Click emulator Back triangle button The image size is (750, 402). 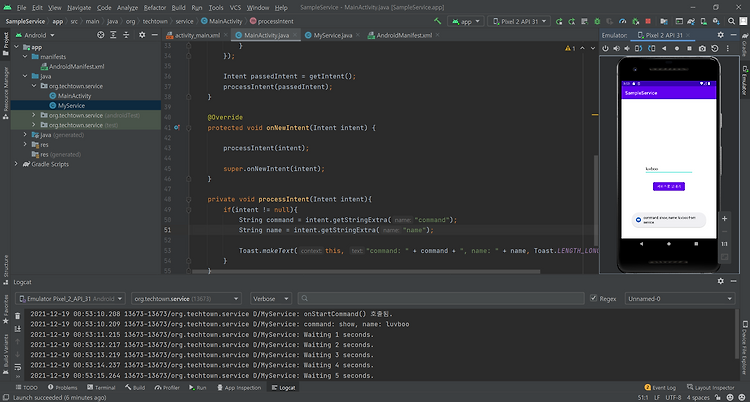click(664, 48)
